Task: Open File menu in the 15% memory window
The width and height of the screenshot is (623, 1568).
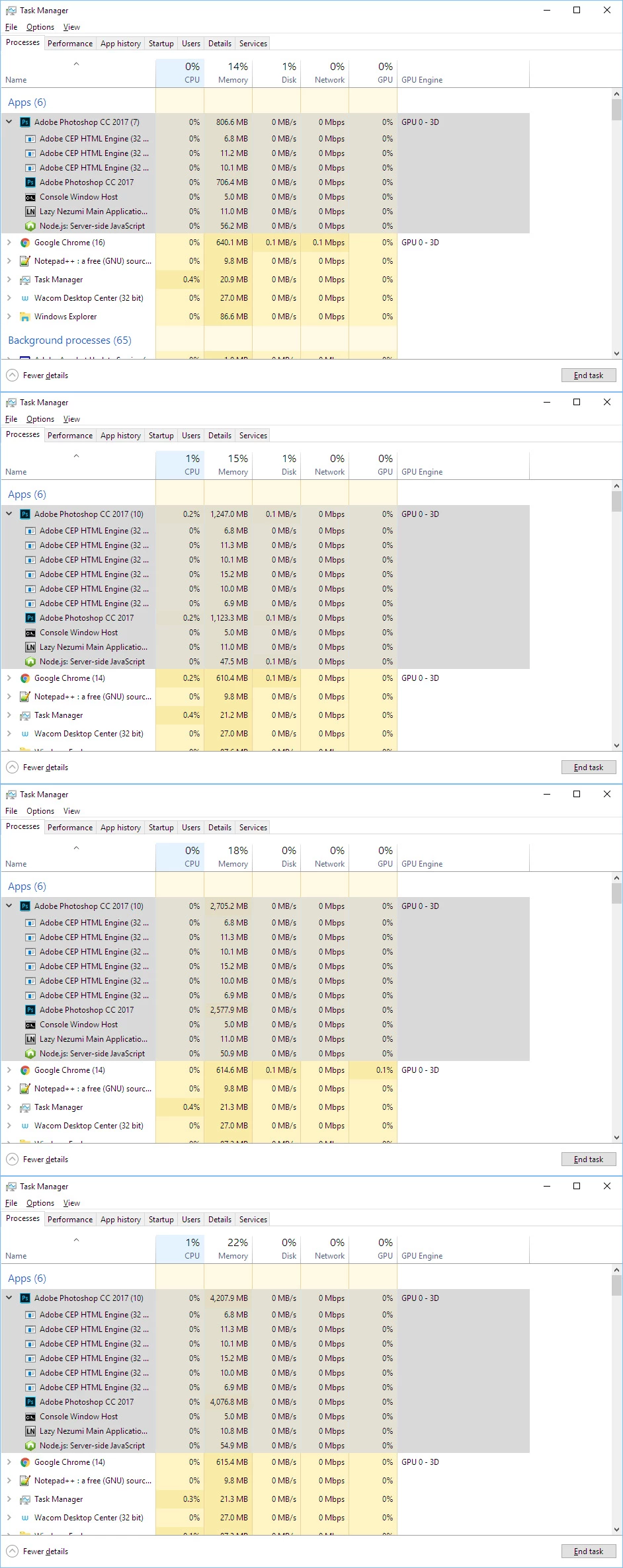Action: point(11,419)
